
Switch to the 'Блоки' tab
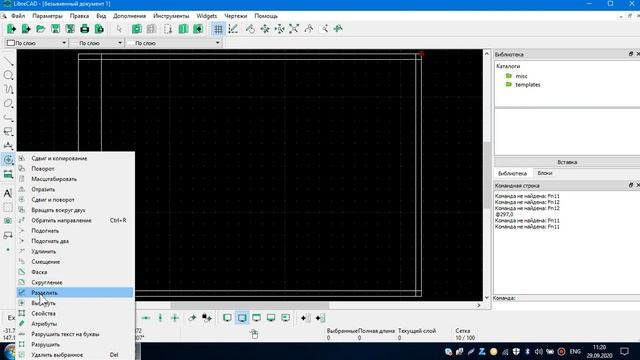545,173
